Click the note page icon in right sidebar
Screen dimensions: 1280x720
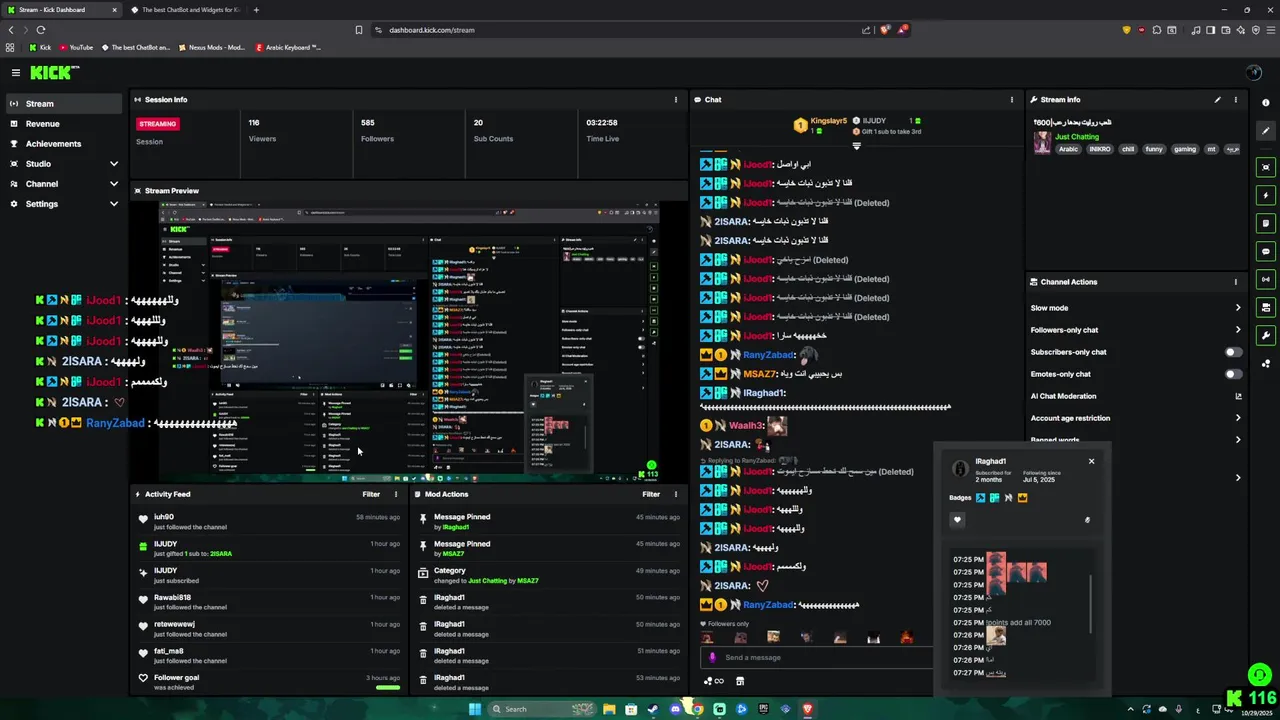click(x=1266, y=223)
